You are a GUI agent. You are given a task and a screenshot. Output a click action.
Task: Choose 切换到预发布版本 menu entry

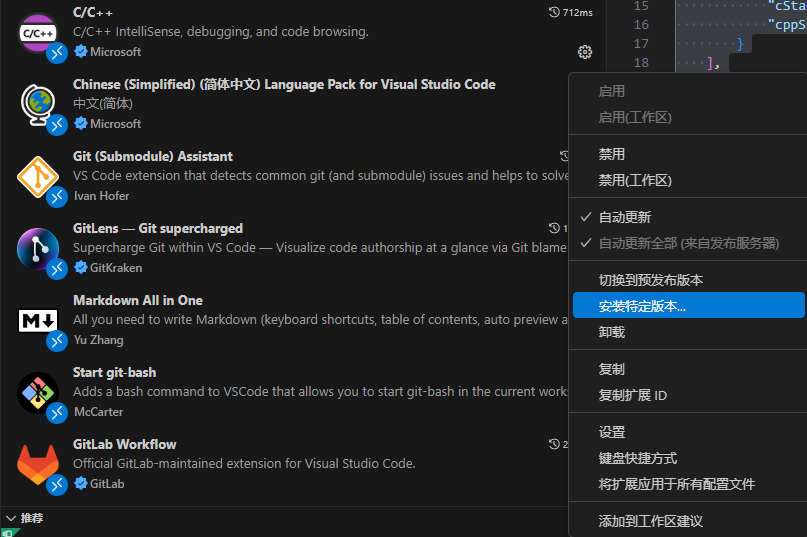688,280
